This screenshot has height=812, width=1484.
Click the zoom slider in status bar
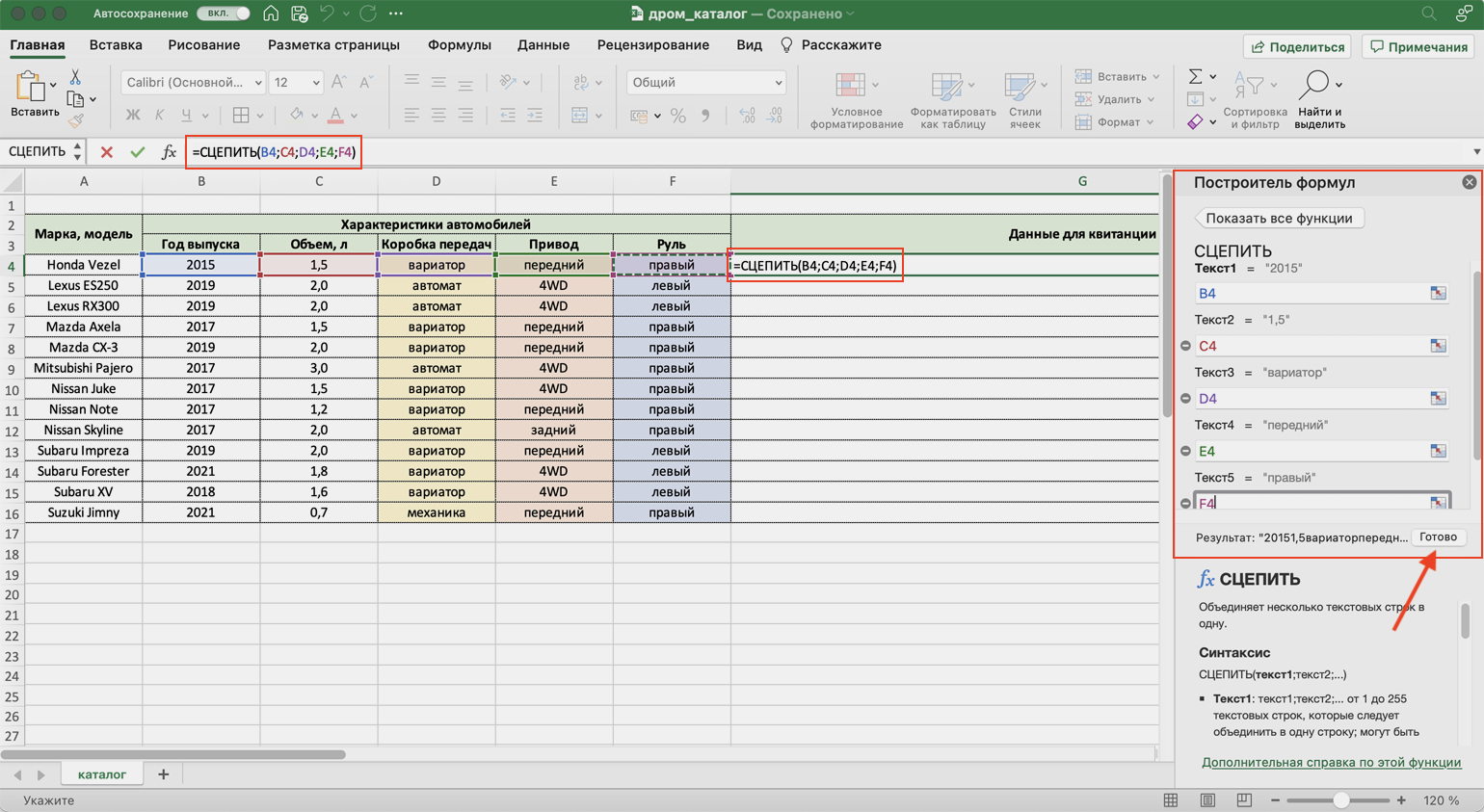coord(1339,800)
